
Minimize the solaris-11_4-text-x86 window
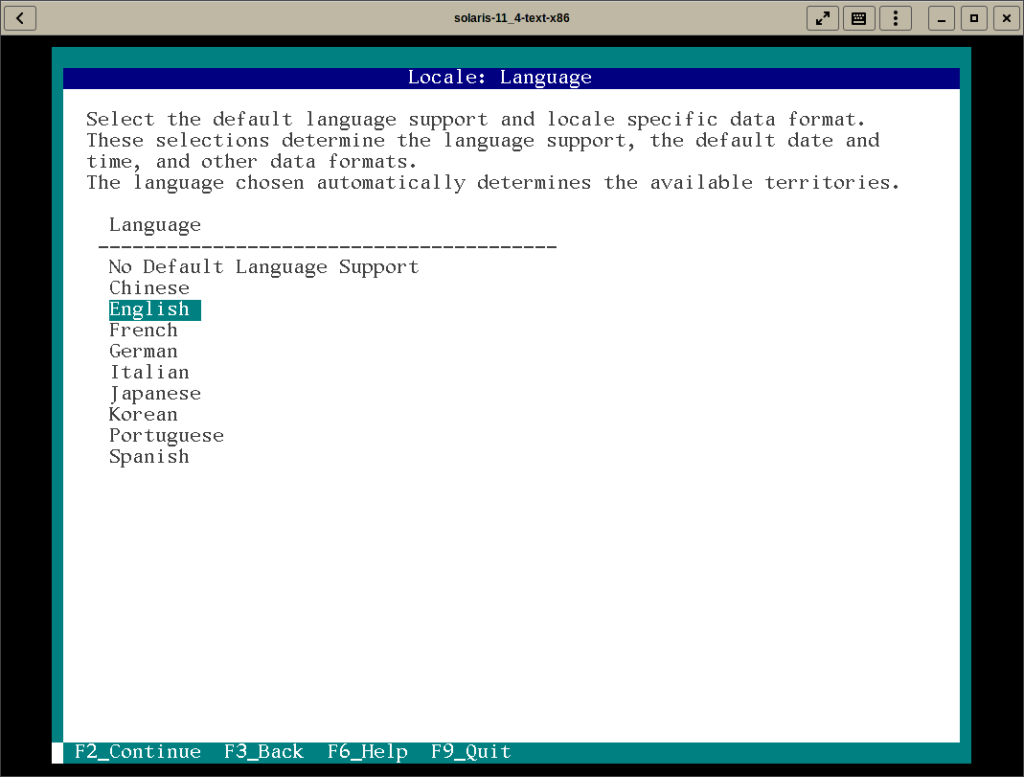pyautogui.click(x=941, y=18)
